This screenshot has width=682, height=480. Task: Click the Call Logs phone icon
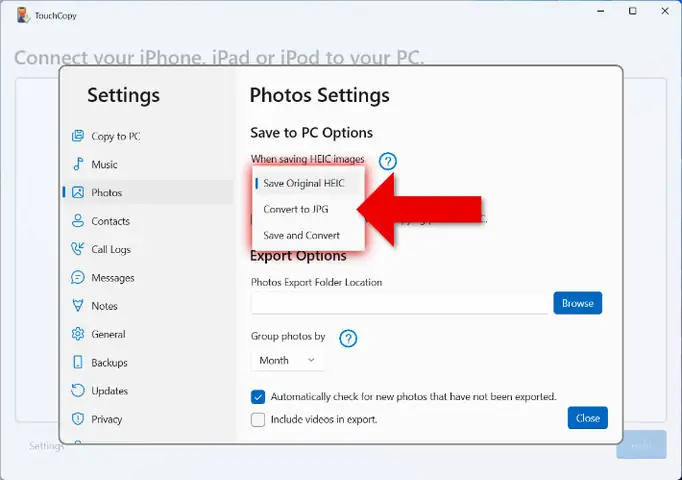(77, 249)
